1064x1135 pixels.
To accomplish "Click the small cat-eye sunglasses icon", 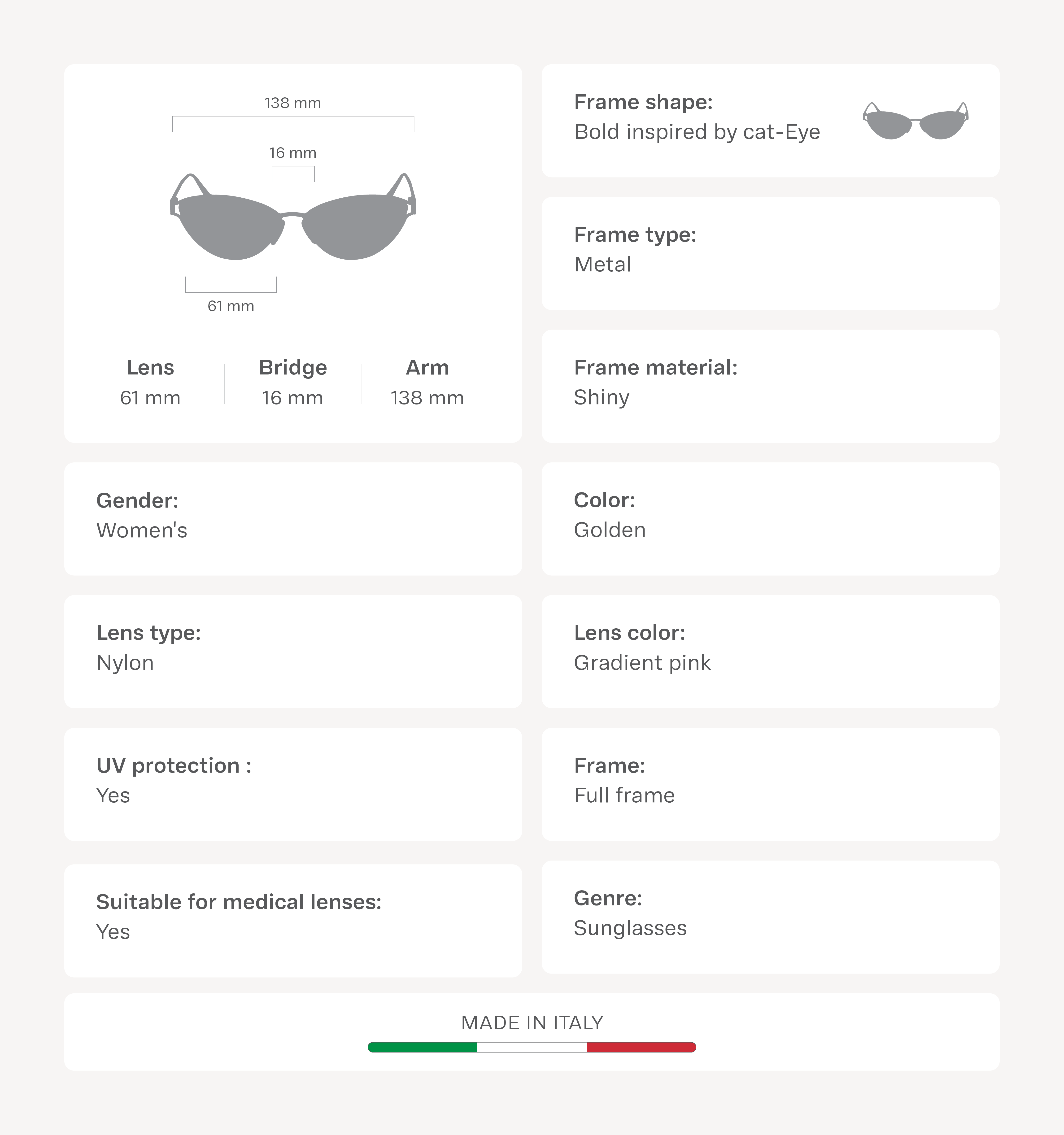I will tap(916, 121).
